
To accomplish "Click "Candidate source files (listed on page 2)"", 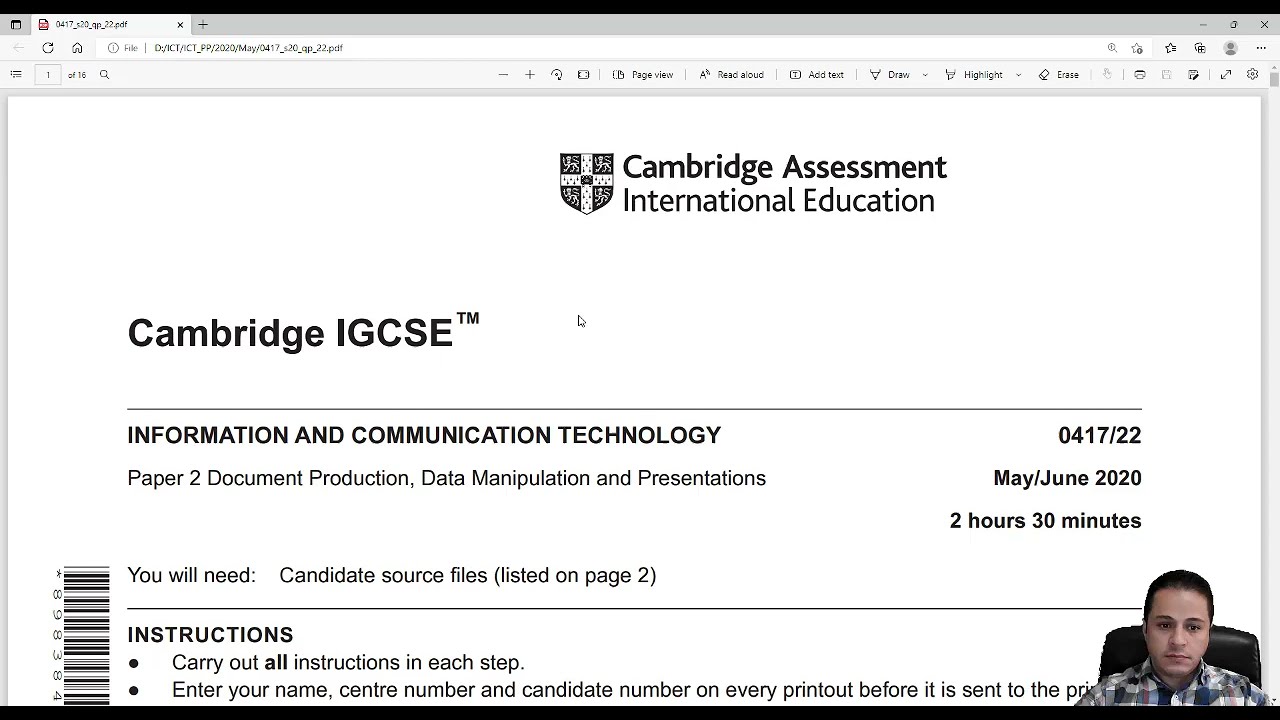I will 467,575.
